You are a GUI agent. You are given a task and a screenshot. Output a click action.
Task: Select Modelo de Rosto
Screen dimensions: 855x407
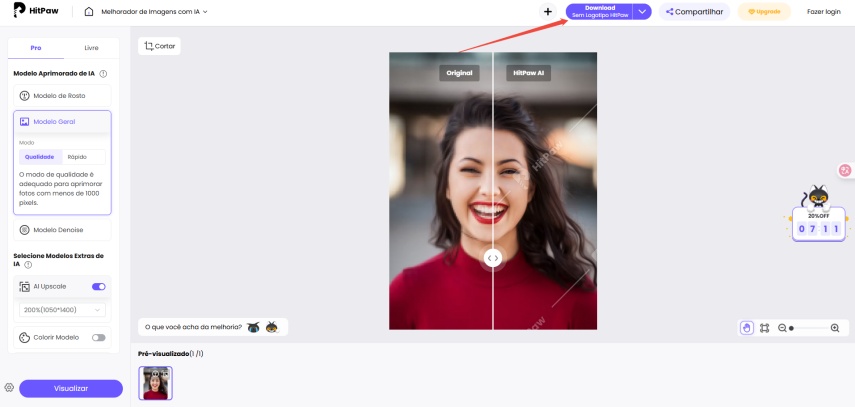(x=62, y=95)
